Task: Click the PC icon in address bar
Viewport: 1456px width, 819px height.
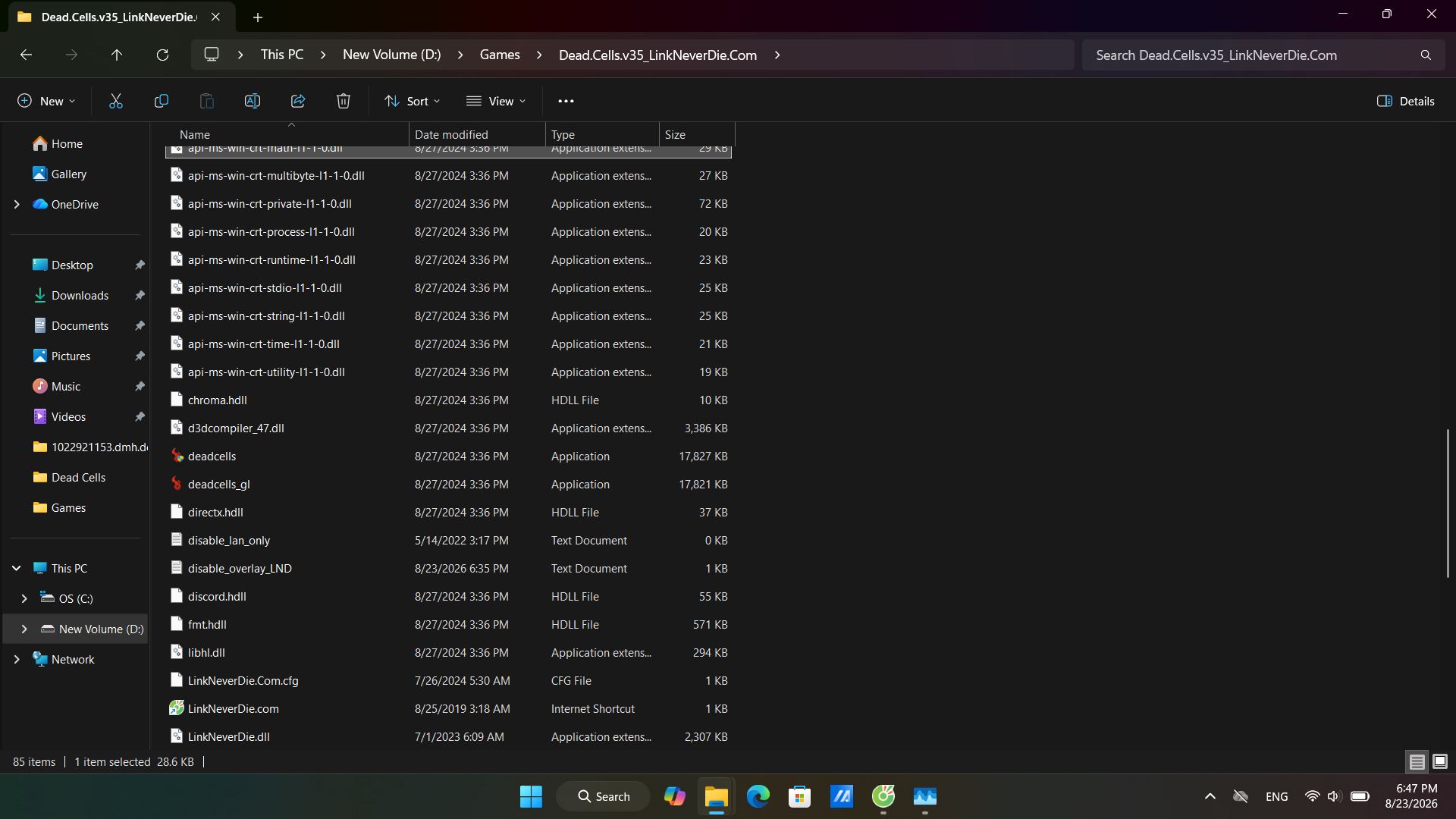Action: pos(212,55)
